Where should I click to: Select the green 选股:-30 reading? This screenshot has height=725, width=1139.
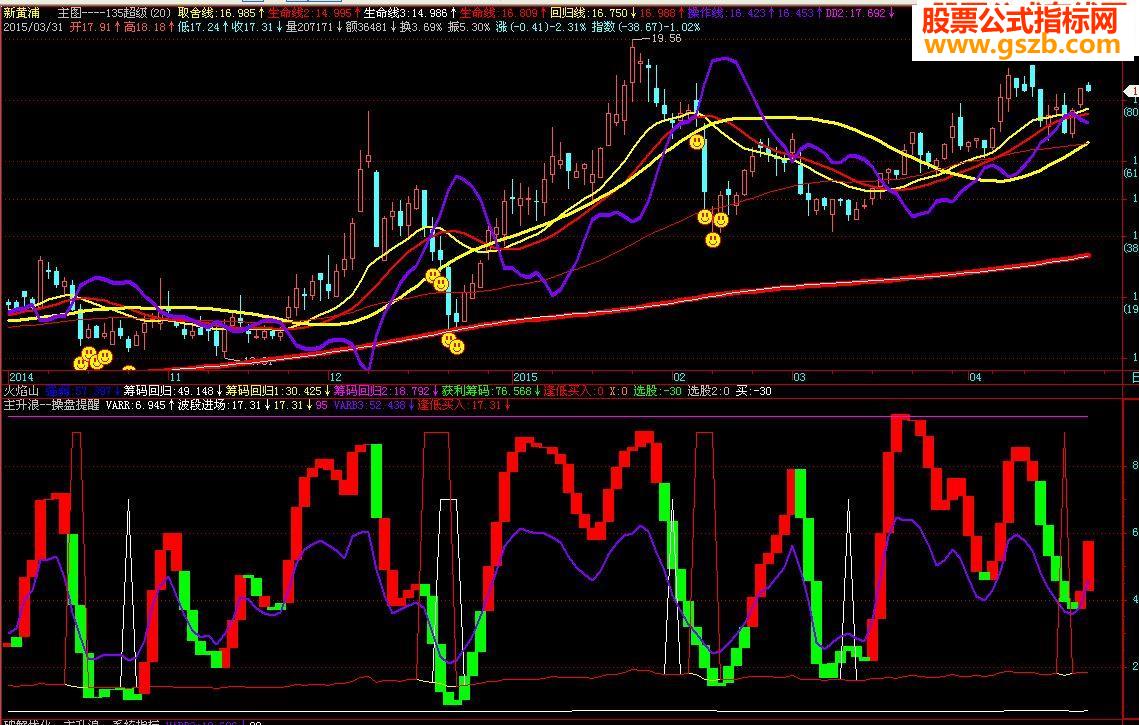click(x=657, y=391)
